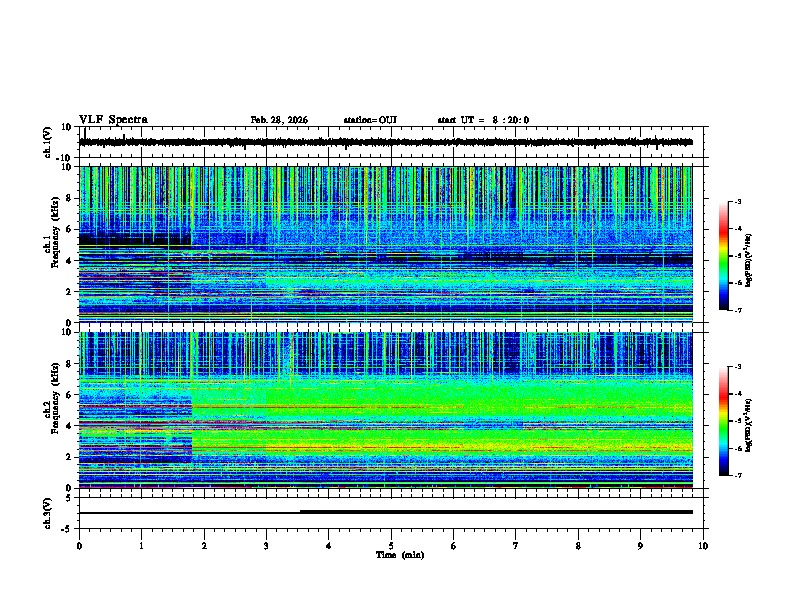Click the "VLF Spectra" plot title
This screenshot has height=612, width=792.
pos(113,120)
